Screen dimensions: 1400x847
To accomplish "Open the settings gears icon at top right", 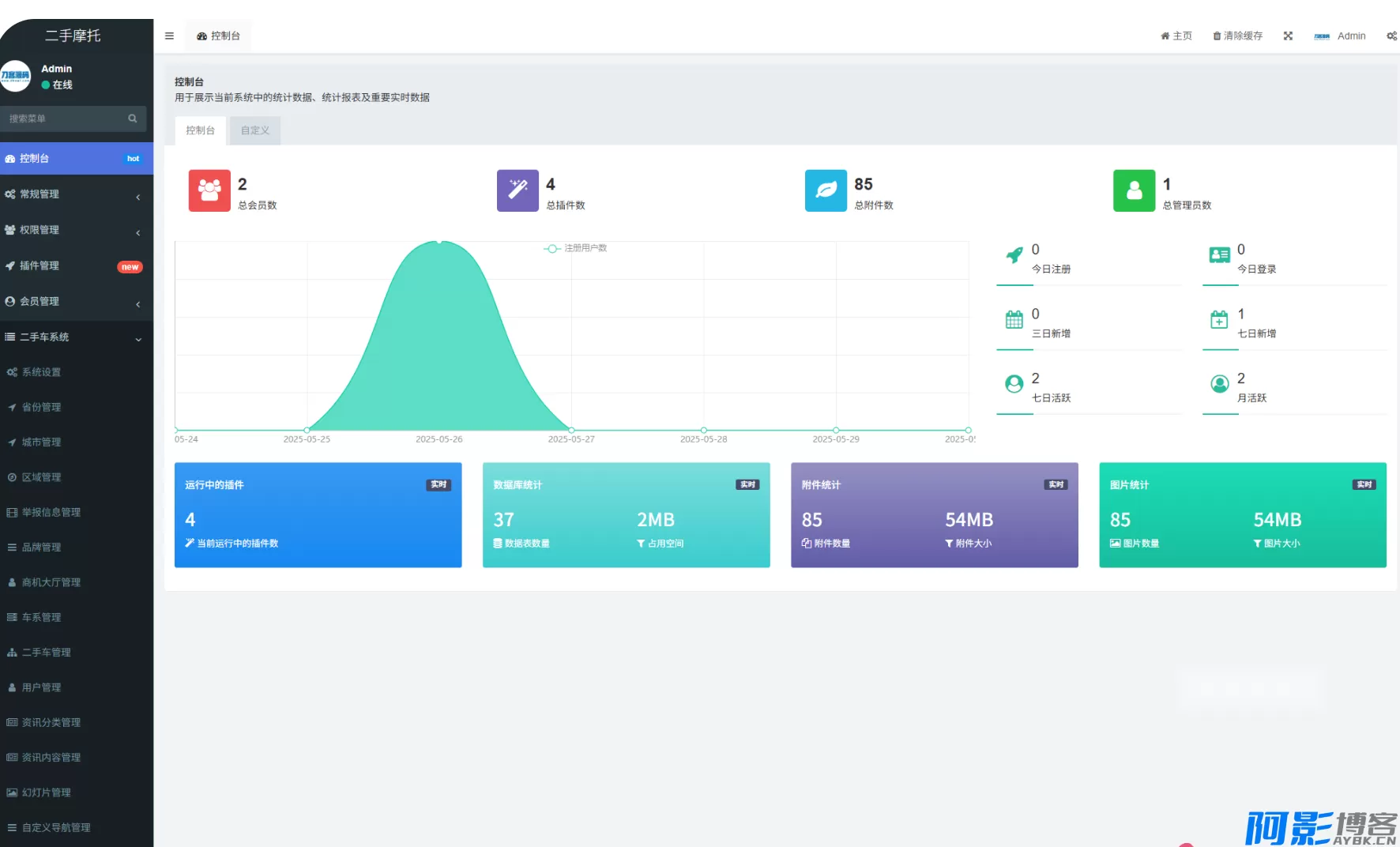I will click(1391, 36).
